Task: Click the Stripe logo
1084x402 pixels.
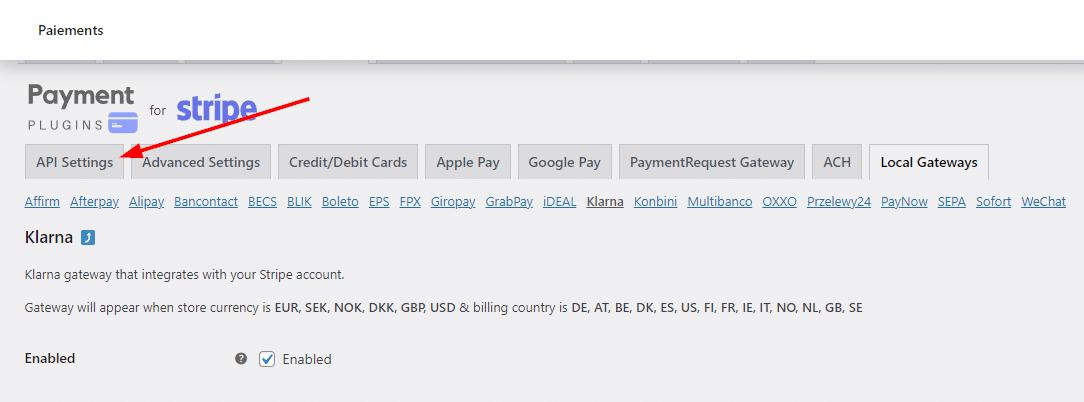Action: click(x=216, y=109)
